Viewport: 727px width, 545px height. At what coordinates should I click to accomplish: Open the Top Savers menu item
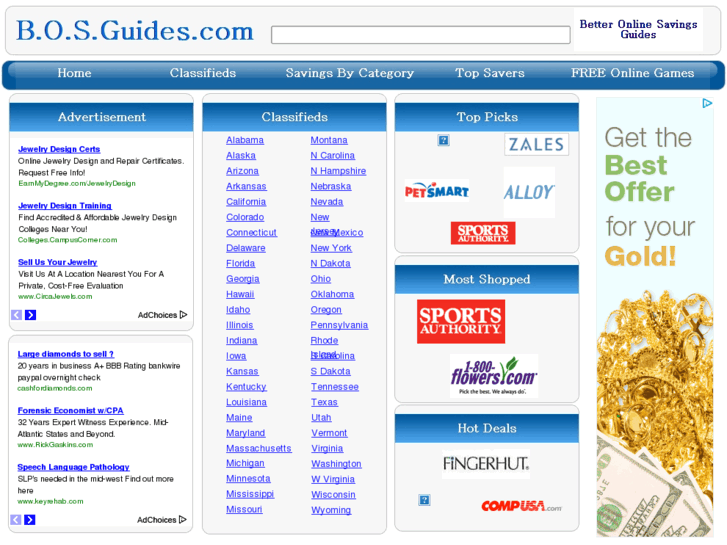490,73
